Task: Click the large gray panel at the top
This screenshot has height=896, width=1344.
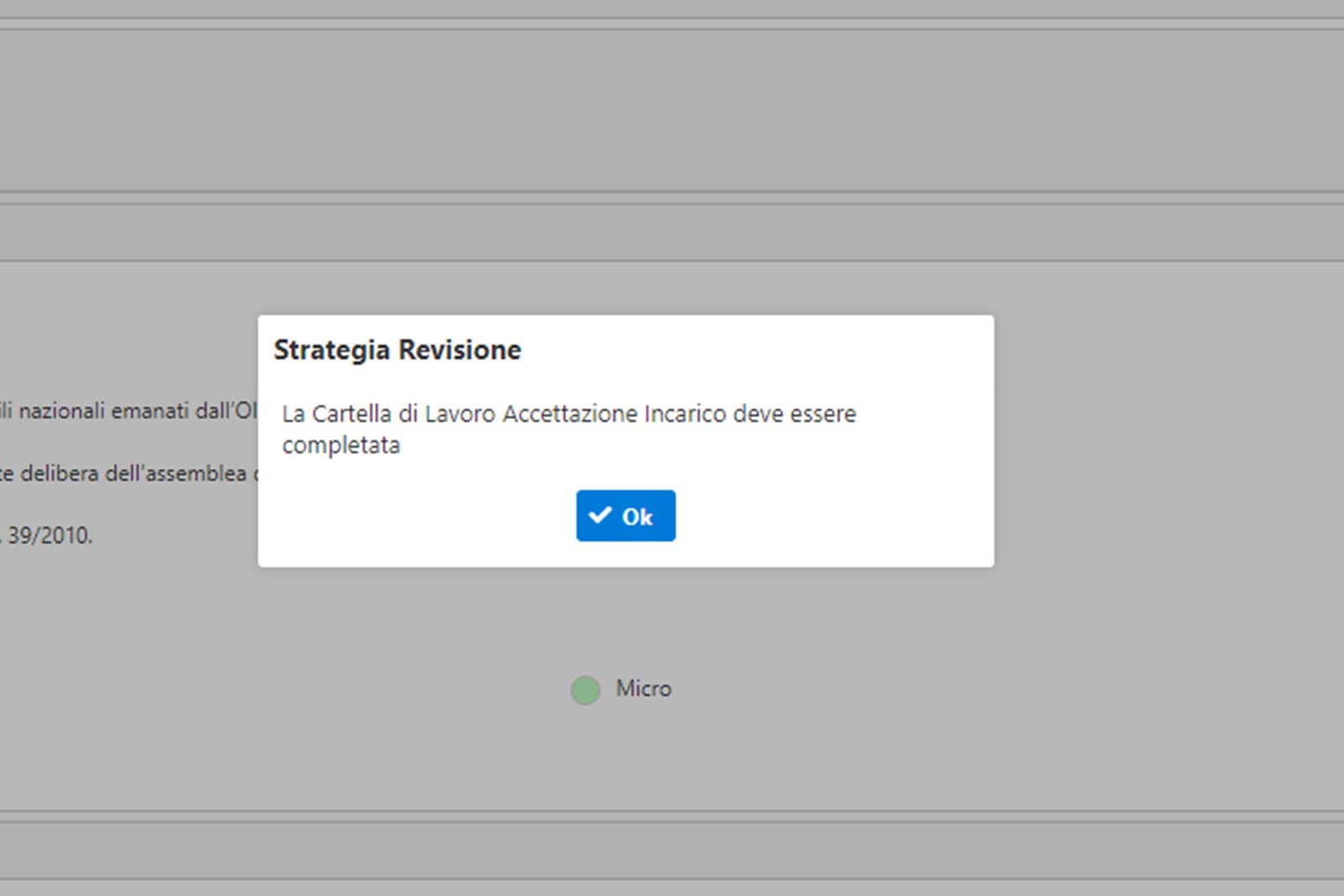Action: (672, 109)
